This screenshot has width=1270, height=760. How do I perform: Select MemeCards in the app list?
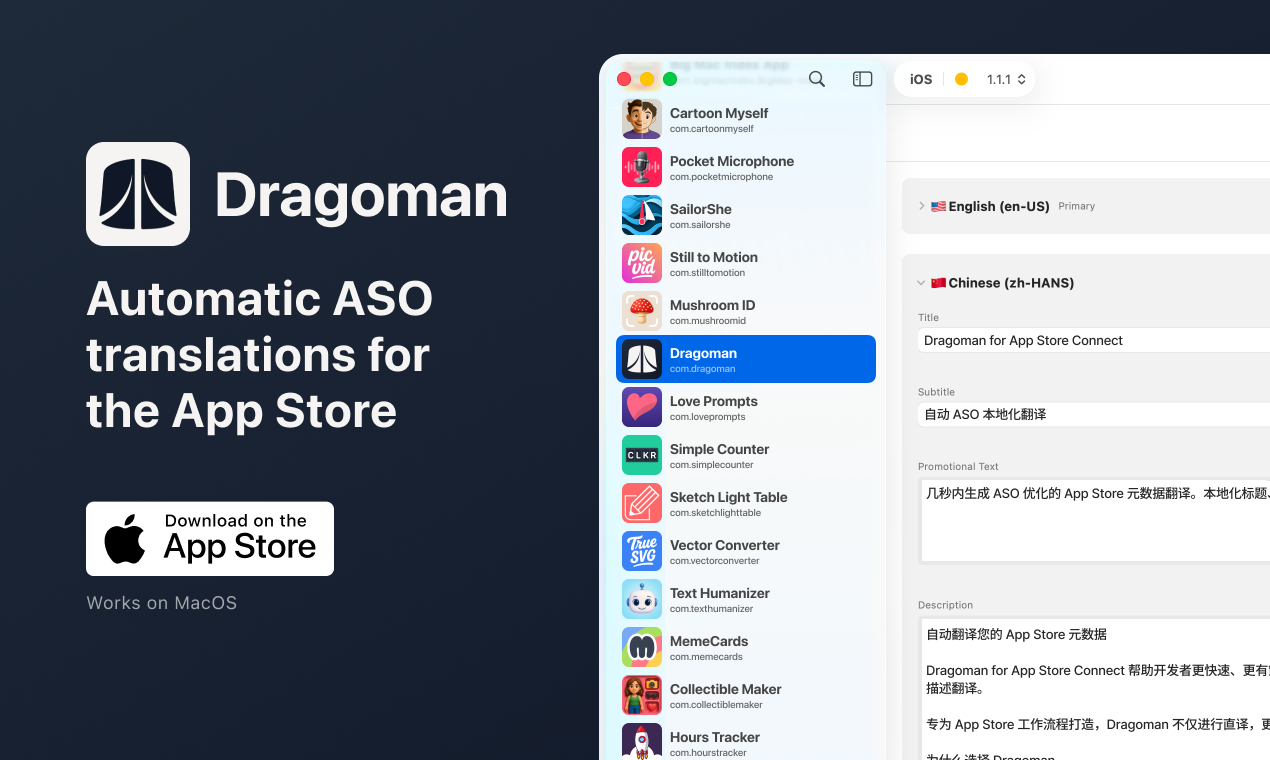click(x=746, y=647)
